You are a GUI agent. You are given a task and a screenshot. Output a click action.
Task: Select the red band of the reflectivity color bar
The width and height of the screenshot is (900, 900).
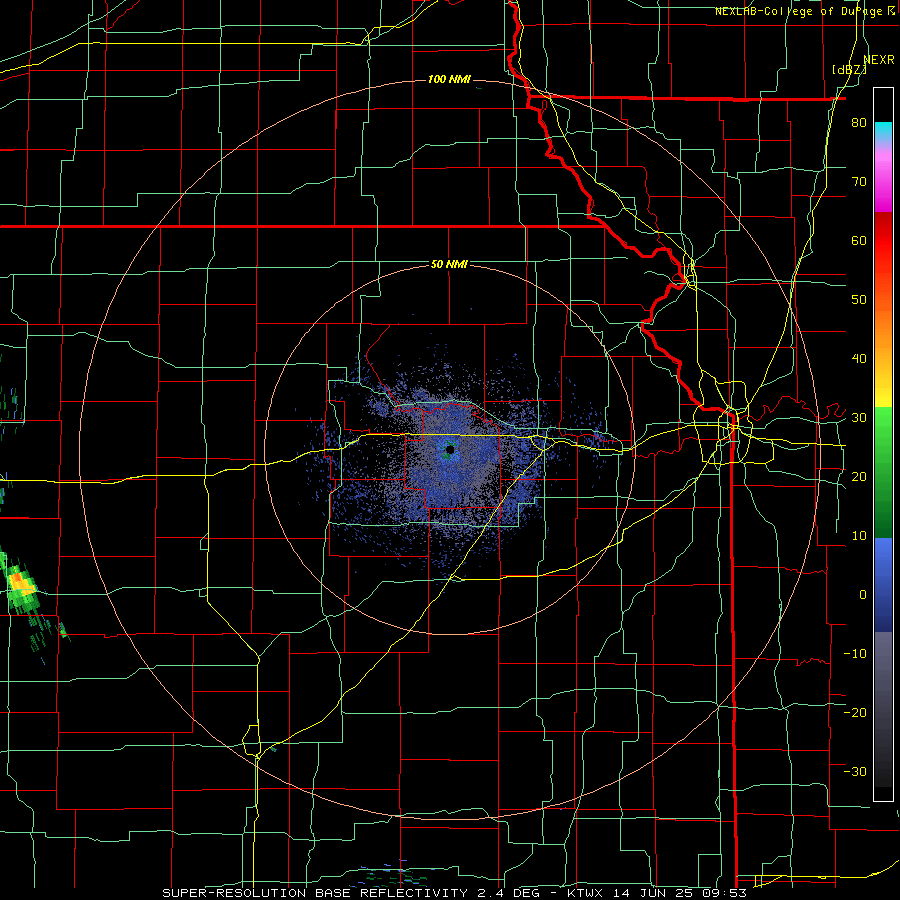click(883, 240)
